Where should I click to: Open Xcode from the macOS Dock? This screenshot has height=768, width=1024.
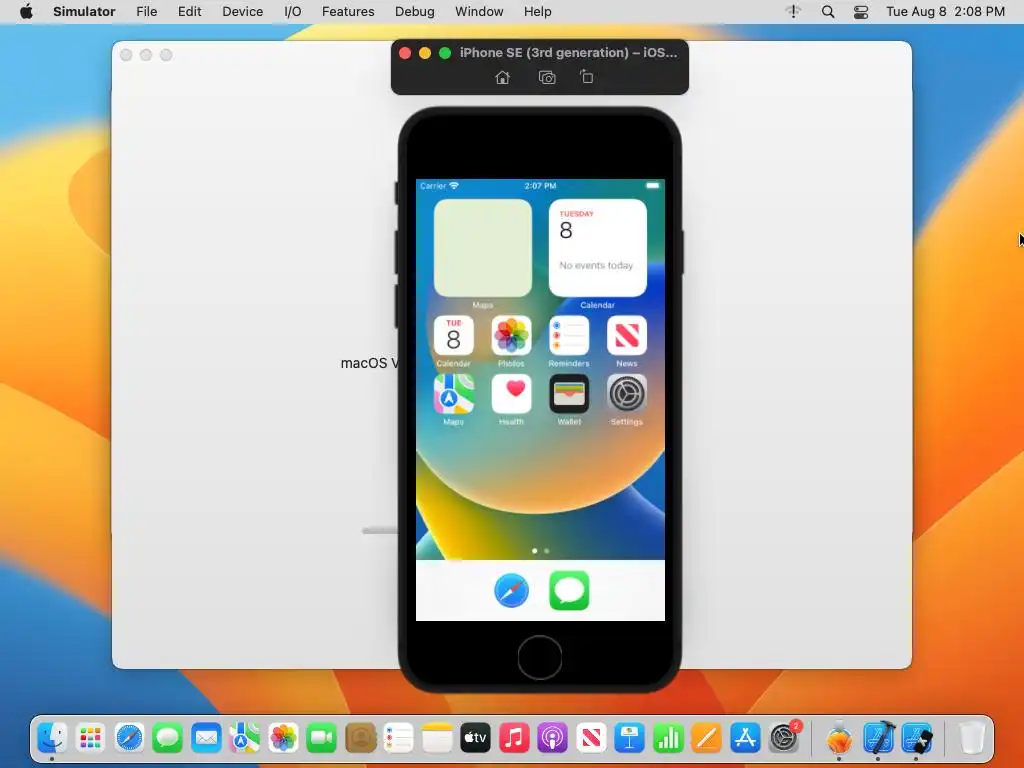tap(878, 739)
